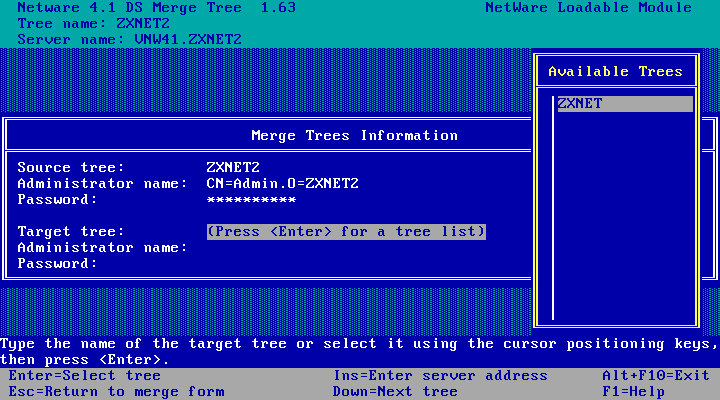Click the Netware 4.1 DS Merge Tree title

pyautogui.click(x=157, y=8)
